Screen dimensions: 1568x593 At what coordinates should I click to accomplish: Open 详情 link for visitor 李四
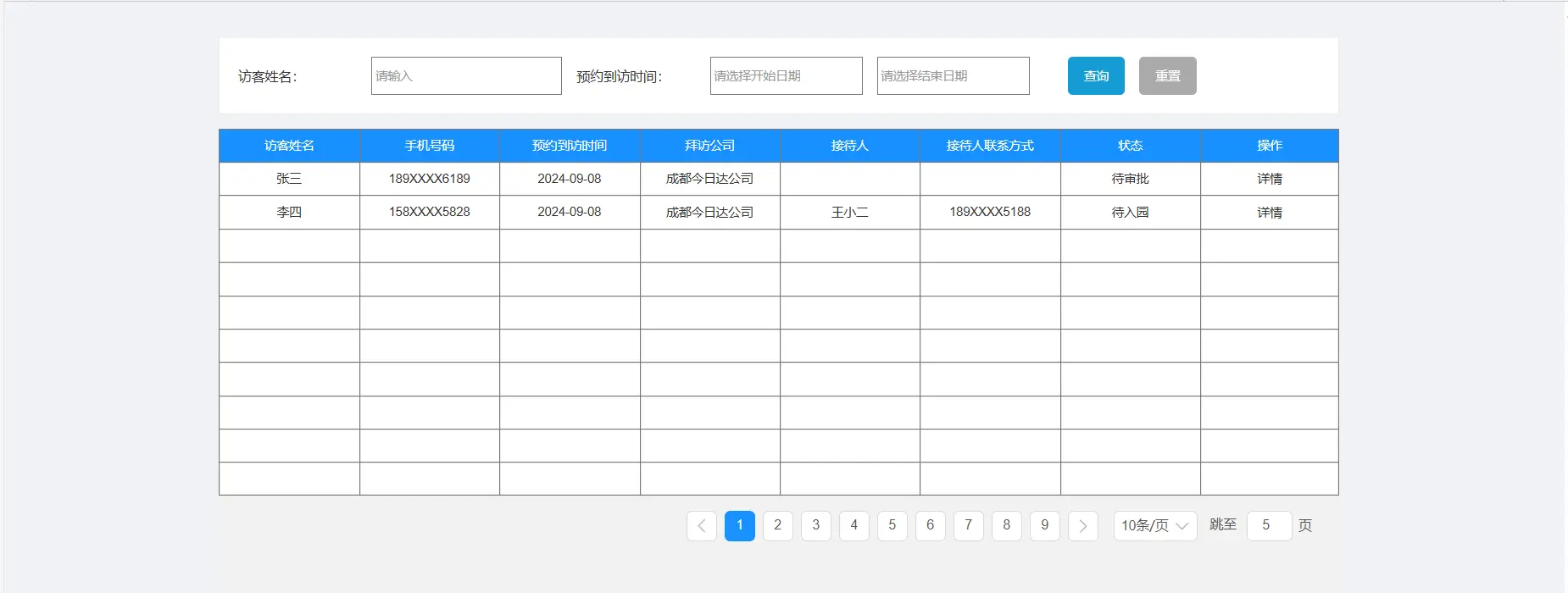1269,213
